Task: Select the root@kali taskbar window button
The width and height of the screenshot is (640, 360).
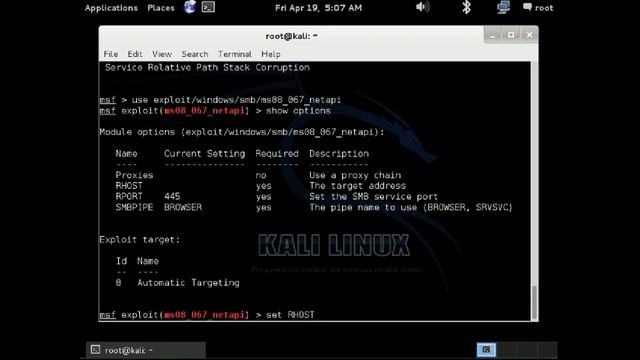Action: pyautogui.click(x=146, y=350)
